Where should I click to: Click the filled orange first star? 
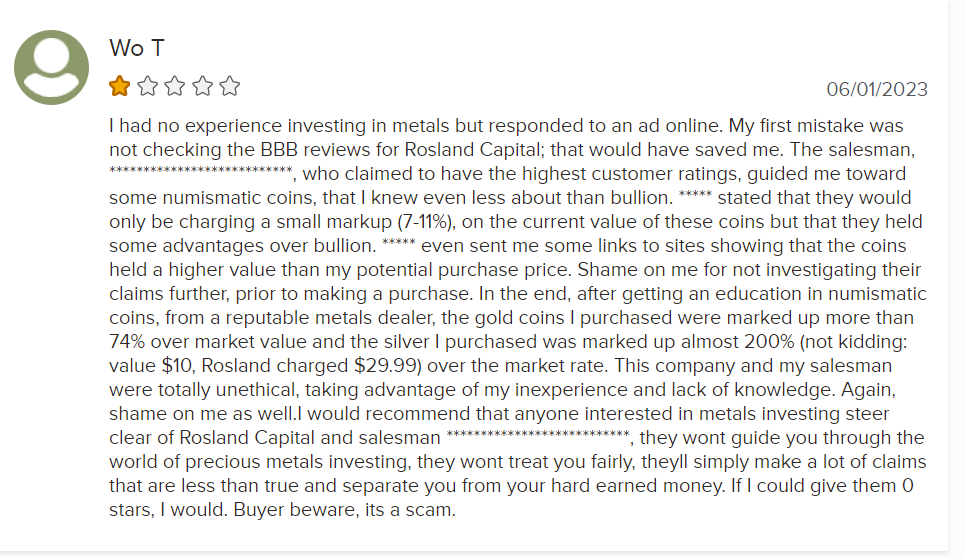coord(120,86)
